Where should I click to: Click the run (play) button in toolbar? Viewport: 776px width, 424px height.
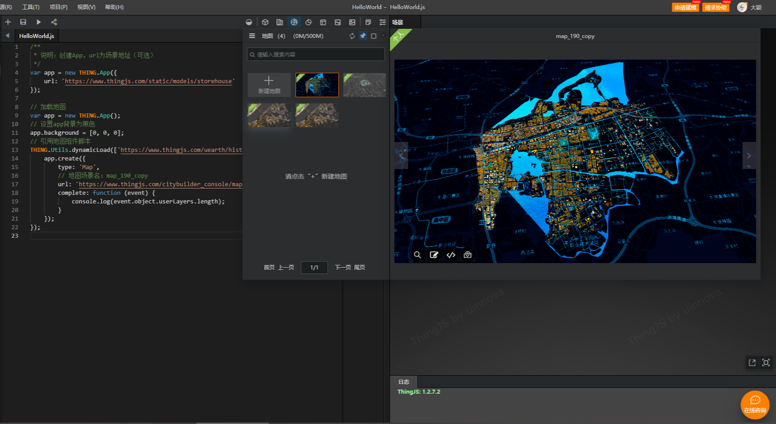[39, 22]
